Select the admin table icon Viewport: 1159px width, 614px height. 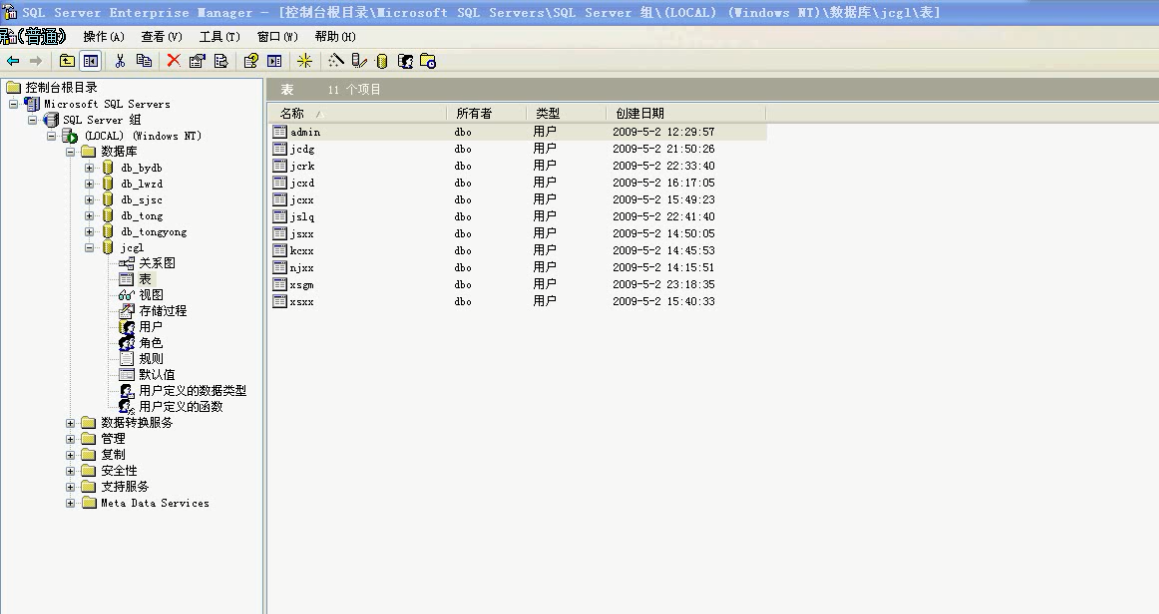coord(279,132)
